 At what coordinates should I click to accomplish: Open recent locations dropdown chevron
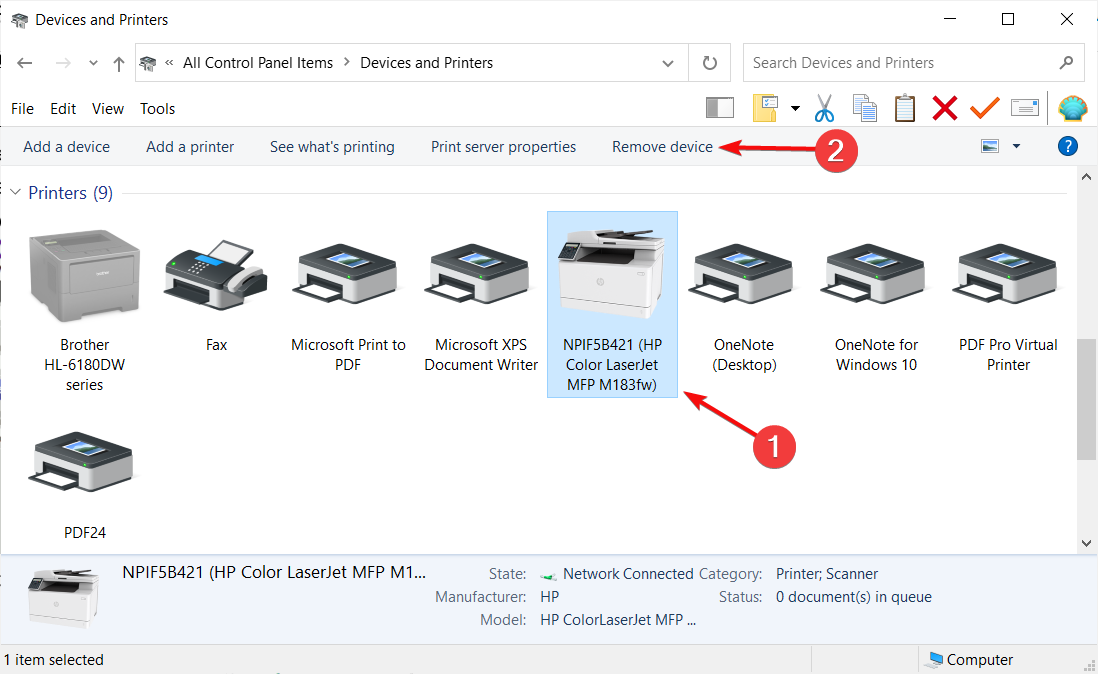[x=93, y=63]
